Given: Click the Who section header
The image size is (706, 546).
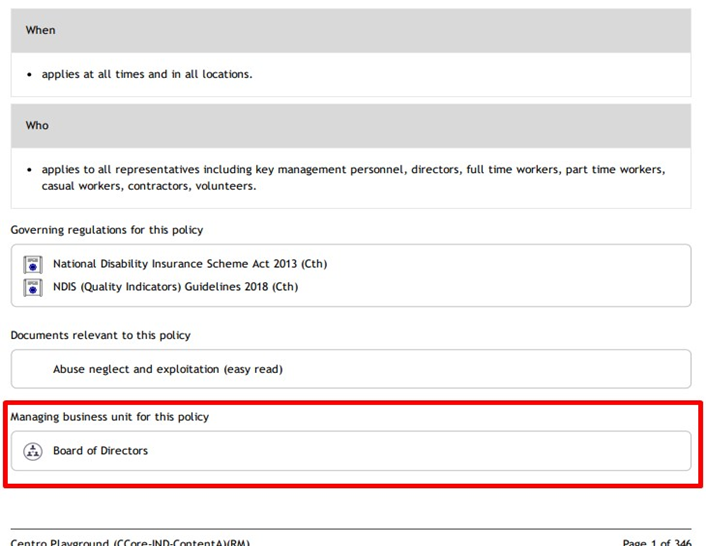Looking at the screenshot, I should click(351, 126).
